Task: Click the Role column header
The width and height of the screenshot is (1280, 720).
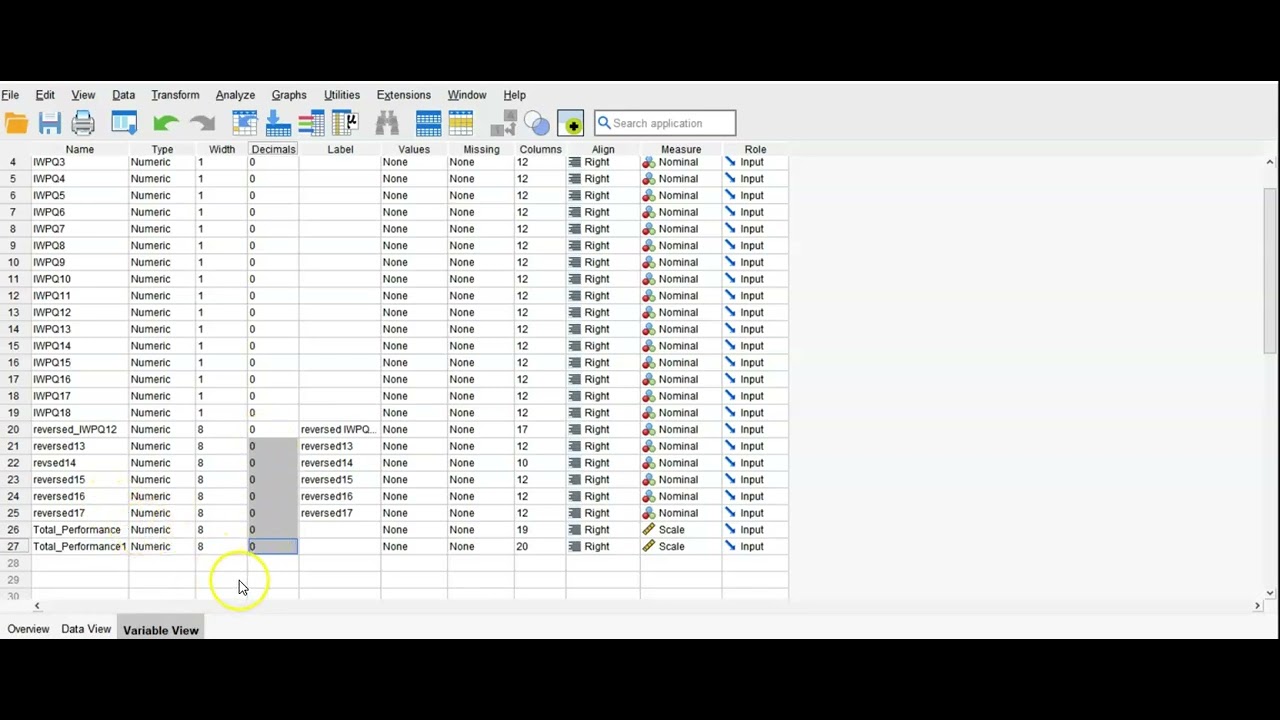Action: click(x=755, y=149)
